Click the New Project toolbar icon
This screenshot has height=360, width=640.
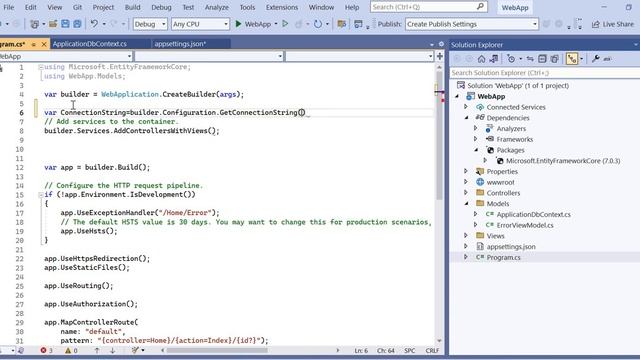point(35,24)
